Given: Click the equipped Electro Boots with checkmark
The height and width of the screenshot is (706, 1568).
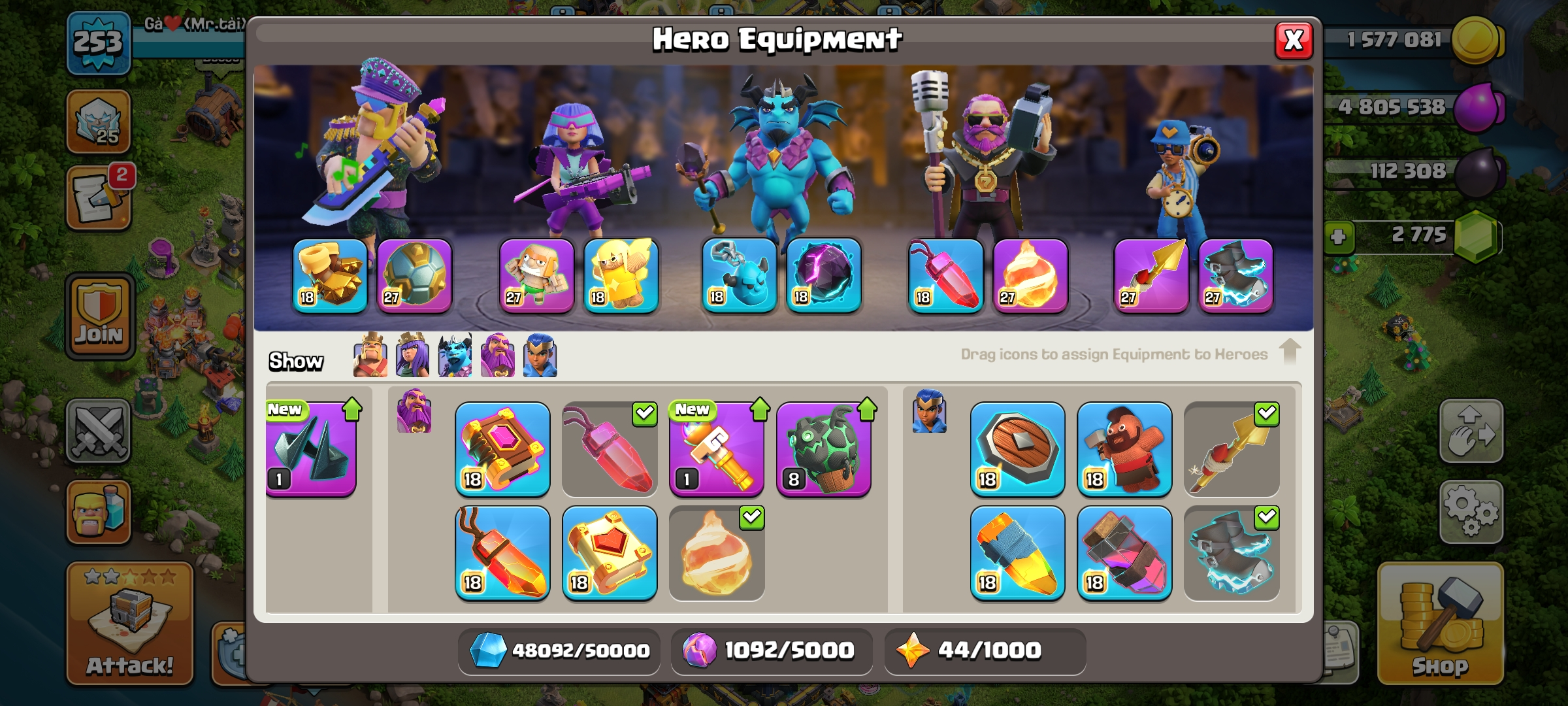Looking at the screenshot, I should click(1232, 553).
